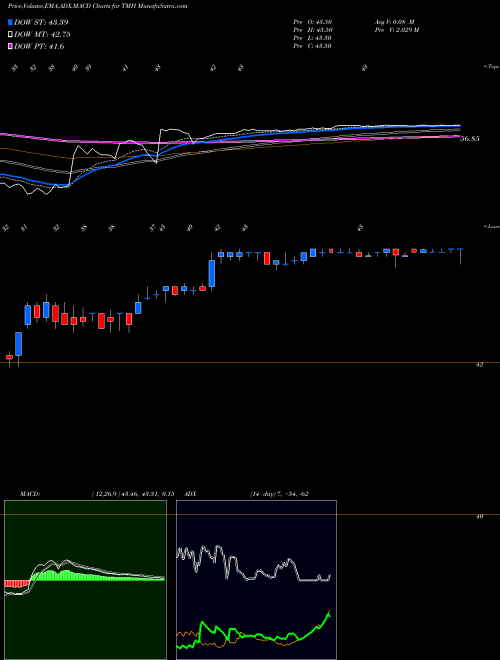Screen dimensions: 500x660
Task: Click the Pre H: 43.50 value
Action: pos(313,30)
